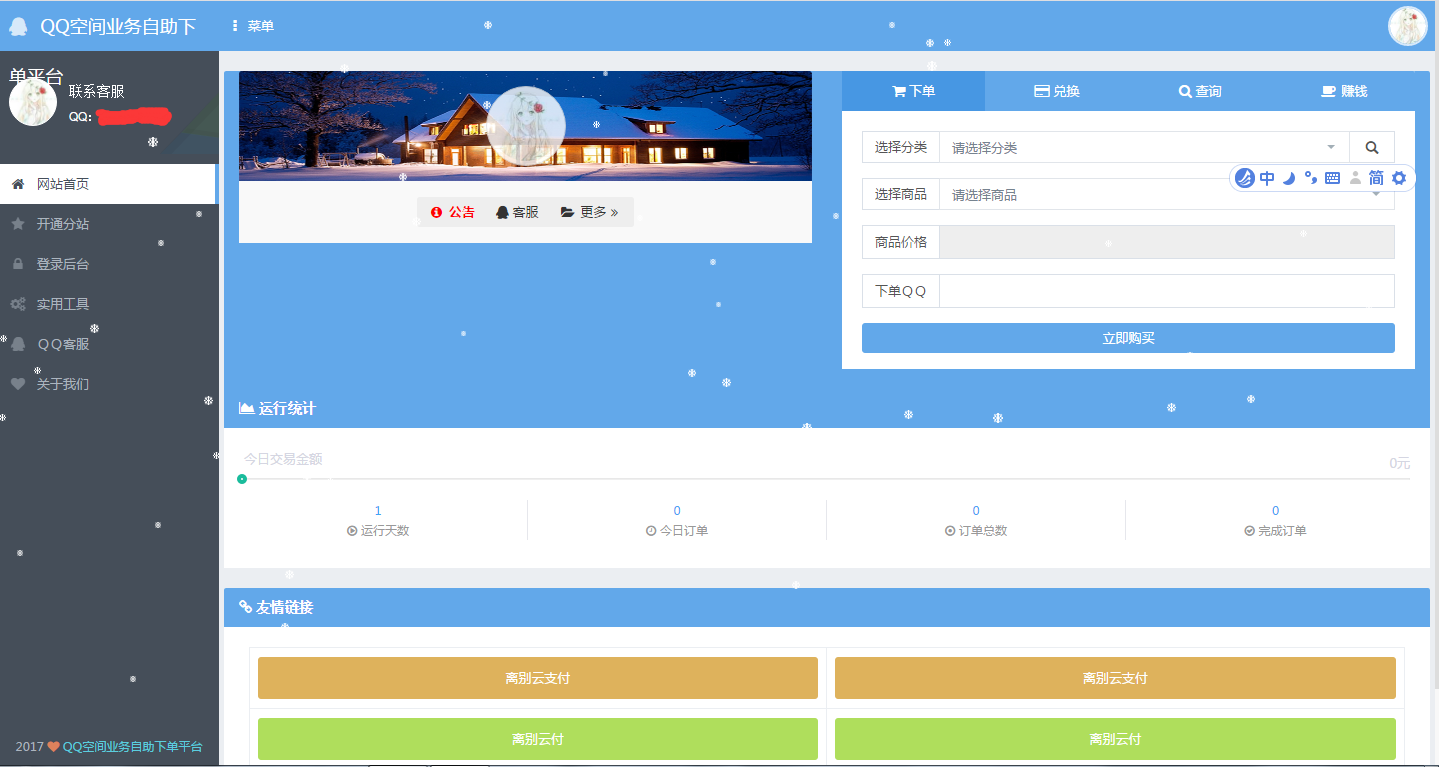Open 关于我们 in sidebar

pyautogui.click(x=109, y=384)
